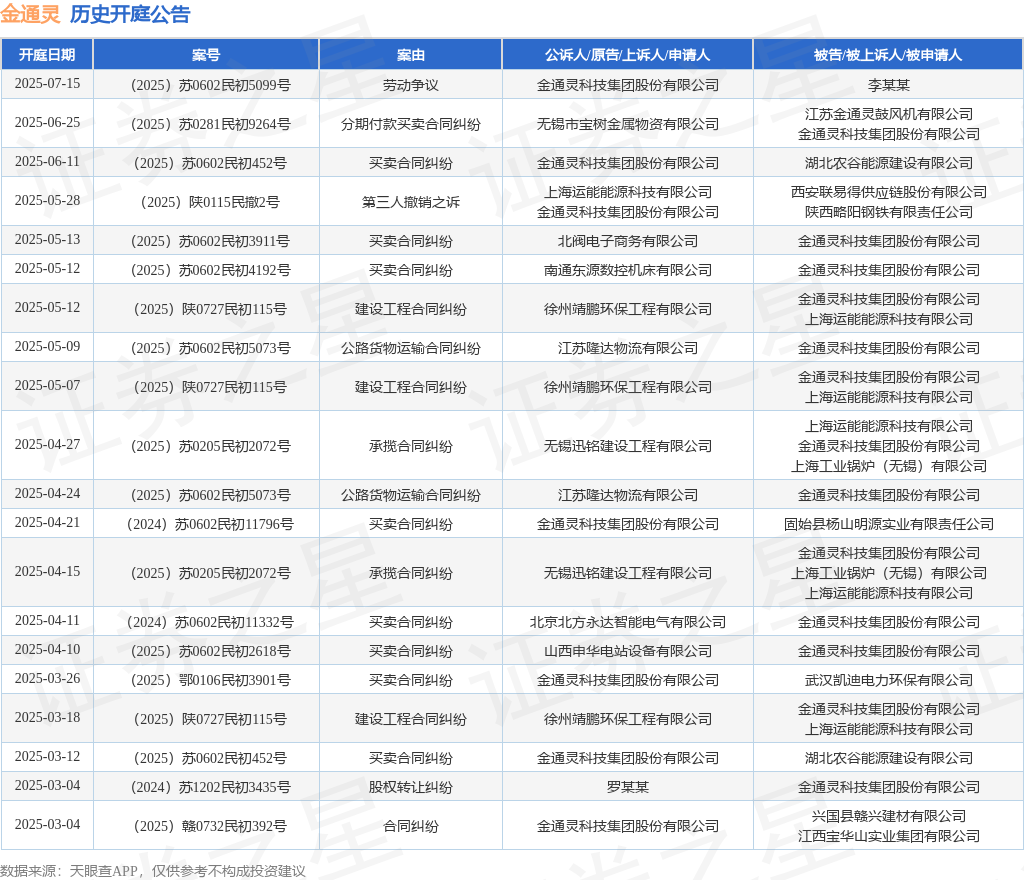Click defendant 武汉凯迪电力环保有限公司
Screen dimensions: 1024x880
888,680
